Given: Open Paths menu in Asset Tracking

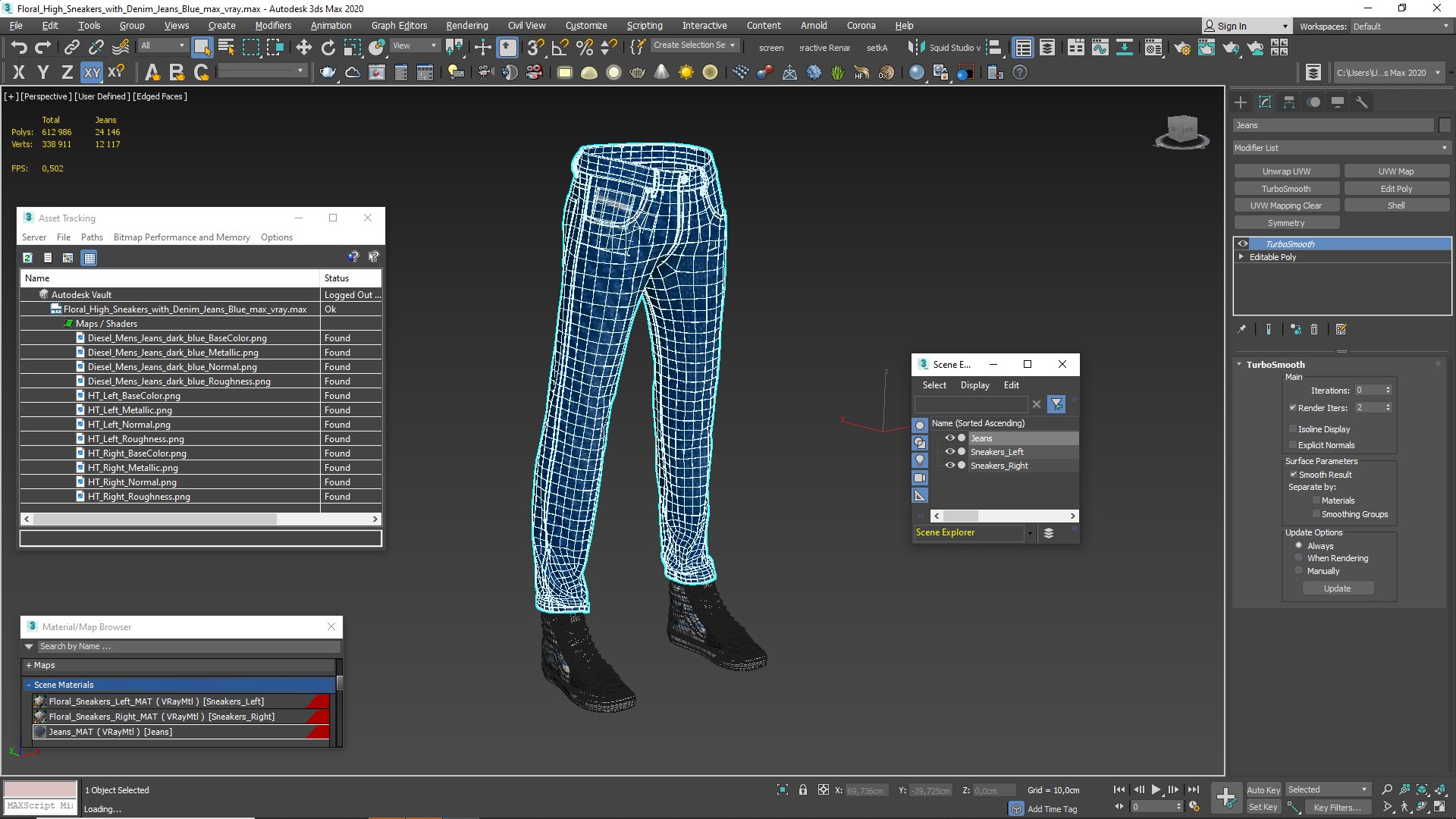Looking at the screenshot, I should pyautogui.click(x=92, y=237).
